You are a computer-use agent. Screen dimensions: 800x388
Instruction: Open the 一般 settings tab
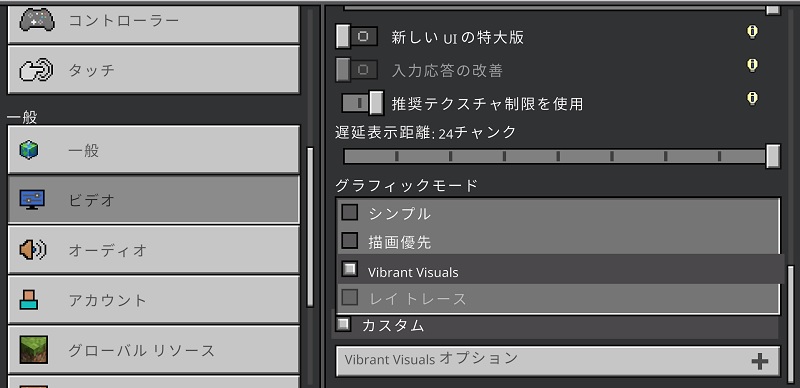(x=154, y=150)
